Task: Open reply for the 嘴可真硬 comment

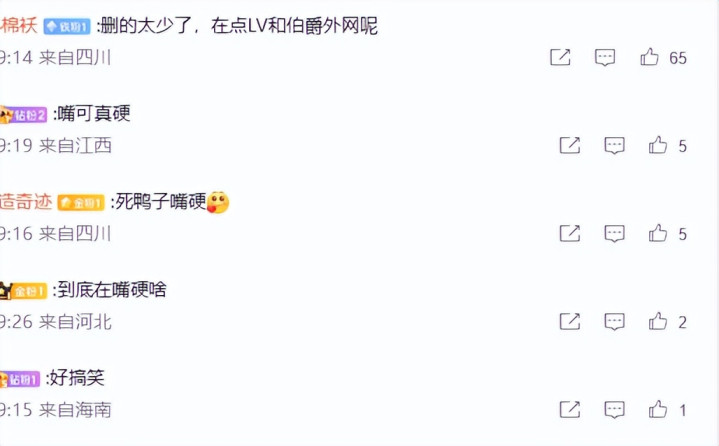Action: click(614, 146)
